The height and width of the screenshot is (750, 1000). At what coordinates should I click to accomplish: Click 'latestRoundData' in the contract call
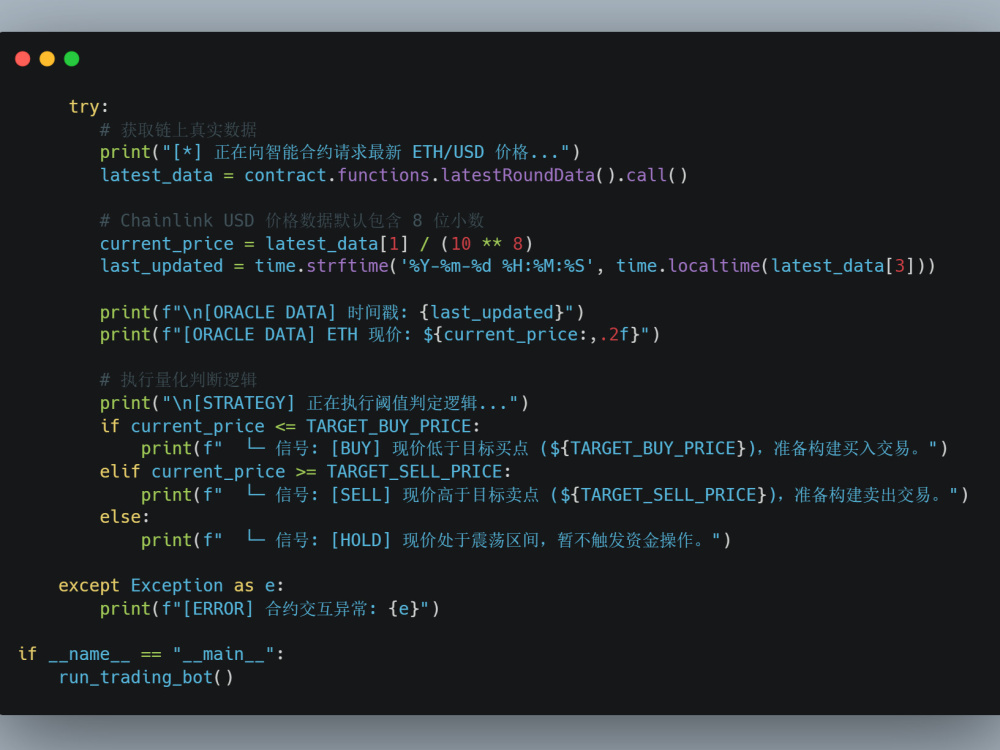518,175
